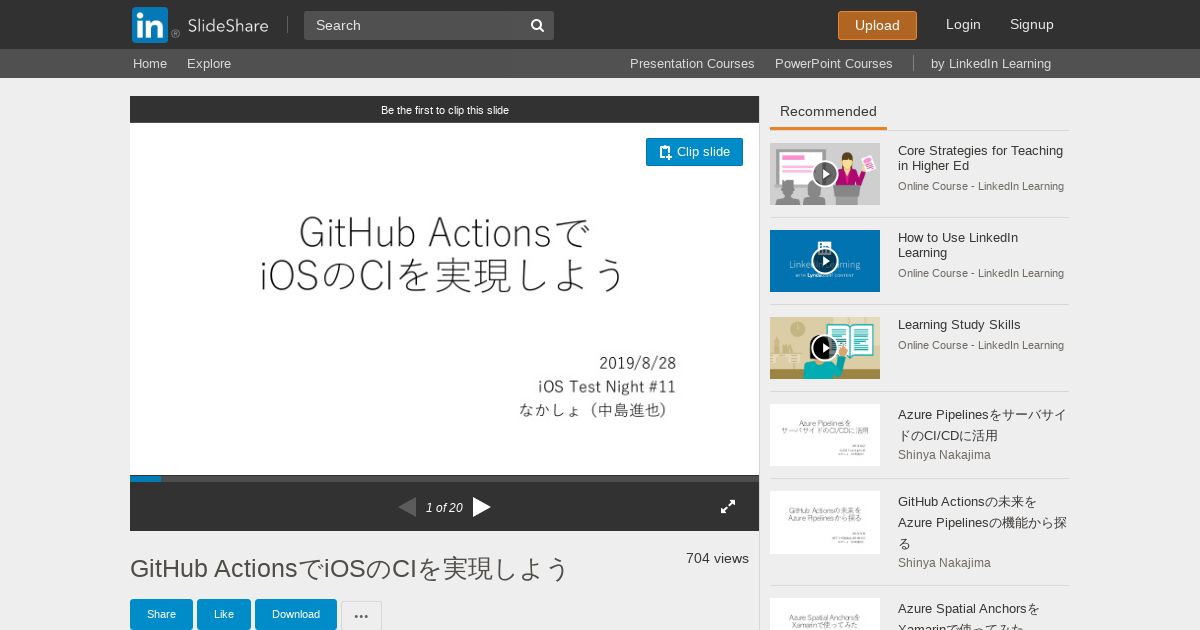
Task: Open How to Use LinkedIn Learning title
Action: tap(958, 245)
